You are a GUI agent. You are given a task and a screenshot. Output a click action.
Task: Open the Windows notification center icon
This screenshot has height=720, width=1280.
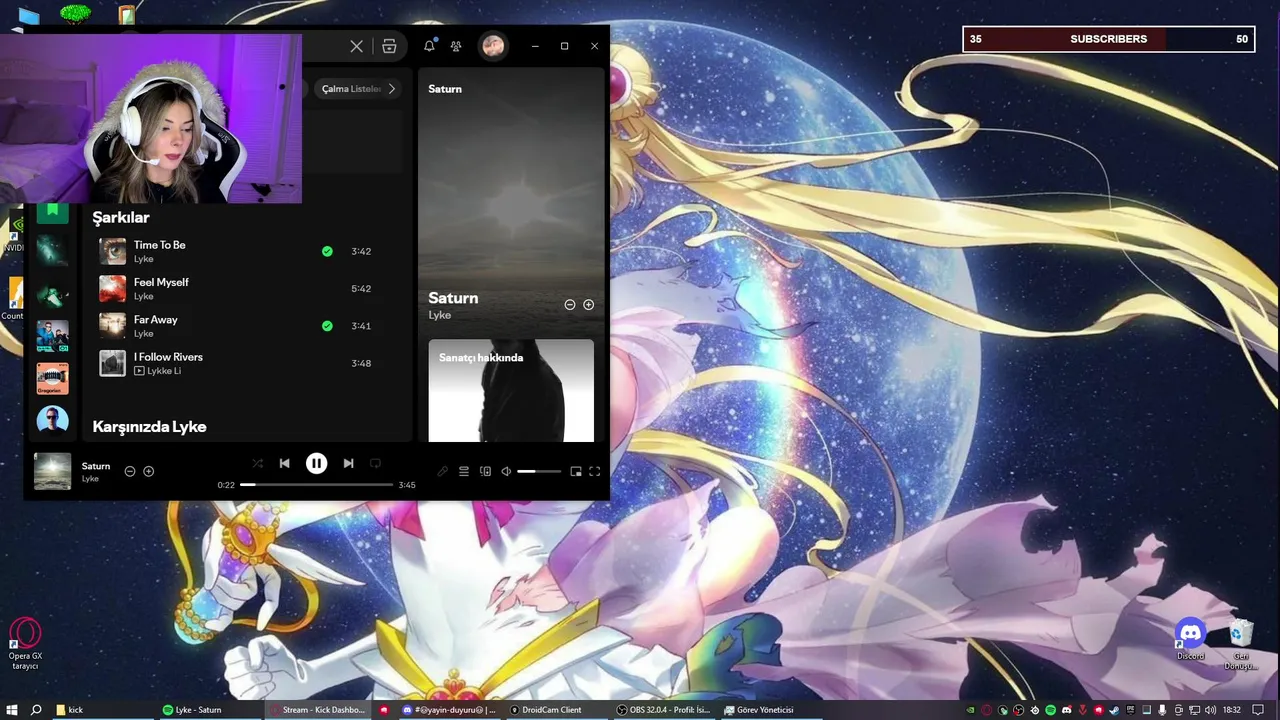coord(1258,710)
